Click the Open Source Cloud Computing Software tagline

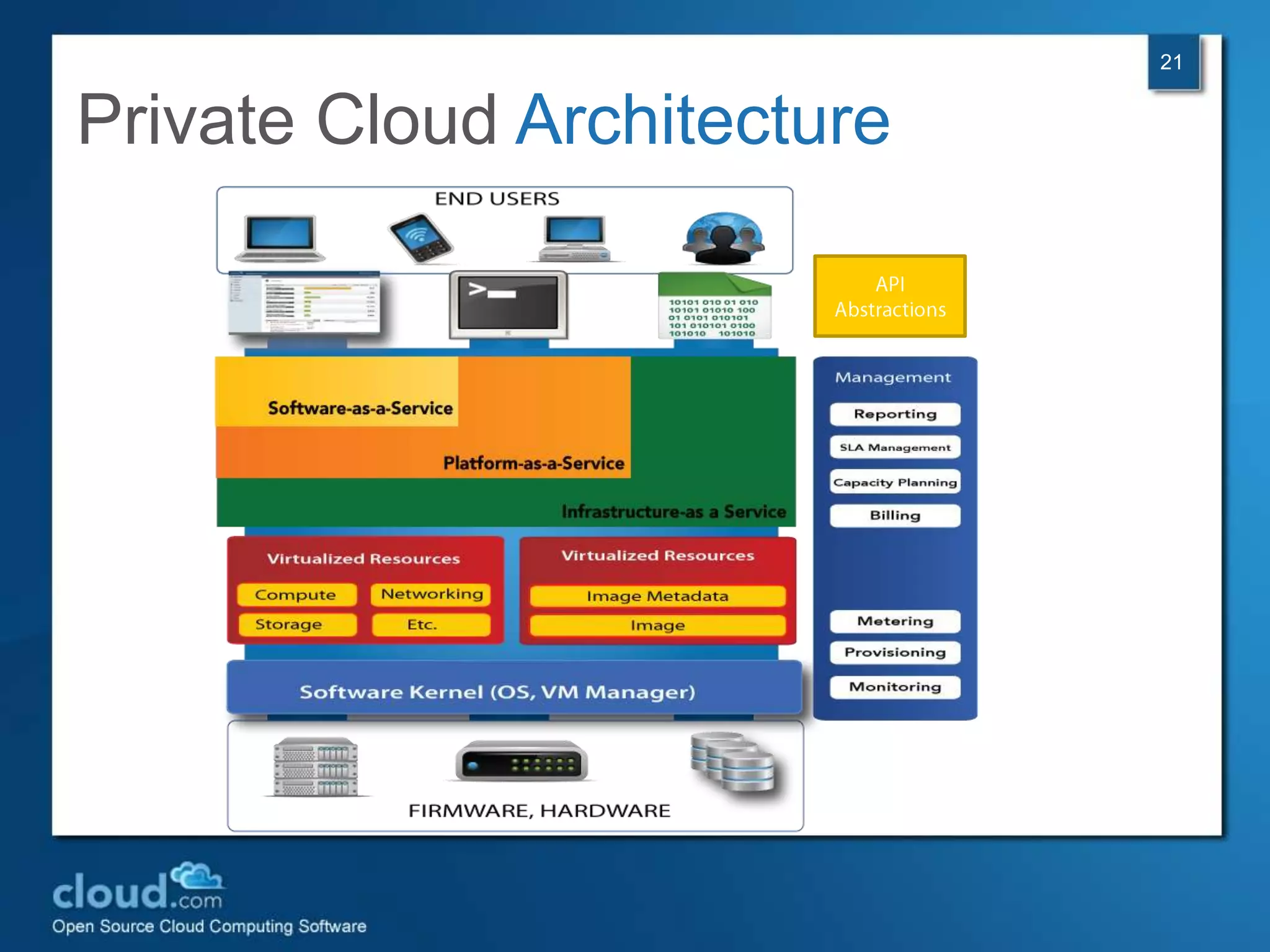coord(209,926)
